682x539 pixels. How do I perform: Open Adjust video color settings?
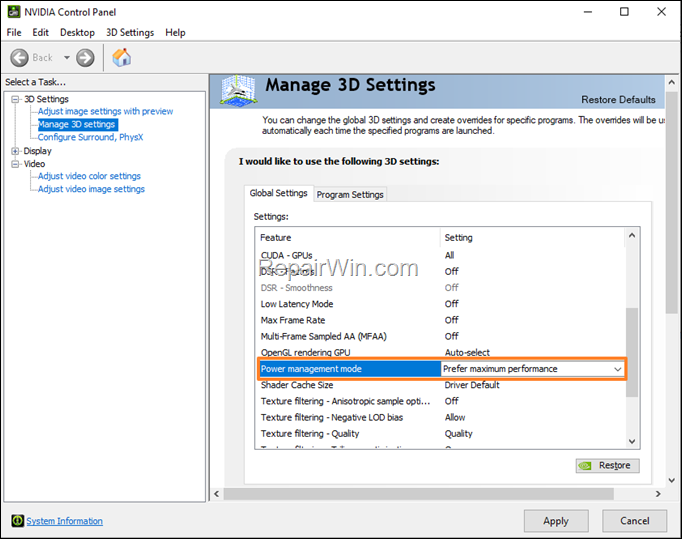click(89, 176)
